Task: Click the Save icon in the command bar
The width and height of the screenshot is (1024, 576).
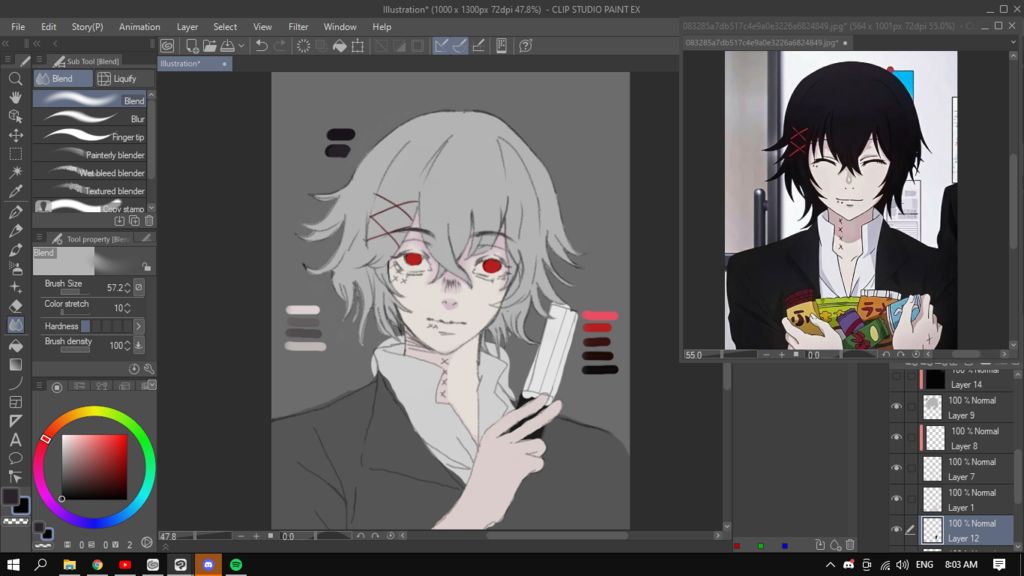Action: tap(227, 46)
